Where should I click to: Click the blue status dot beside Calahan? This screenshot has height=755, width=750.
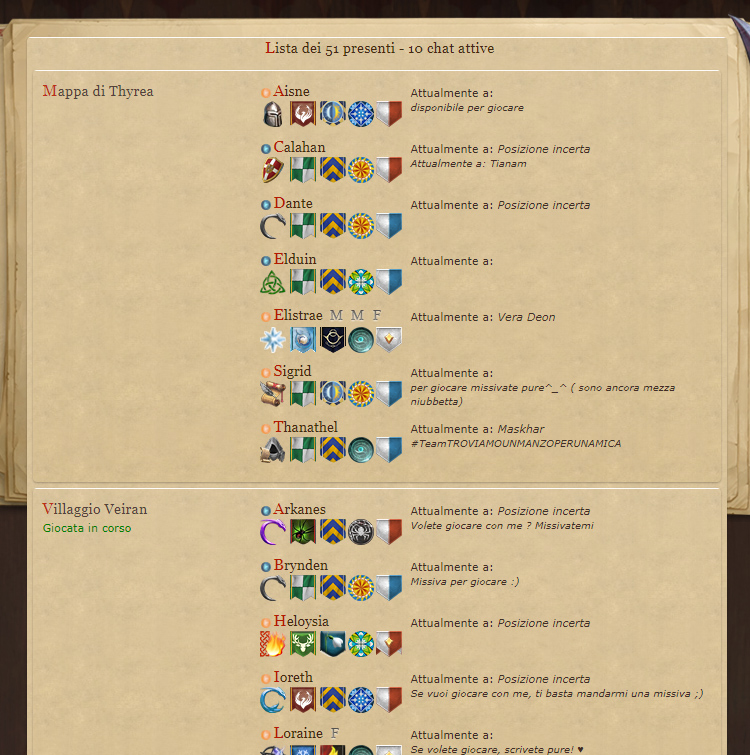[266, 149]
